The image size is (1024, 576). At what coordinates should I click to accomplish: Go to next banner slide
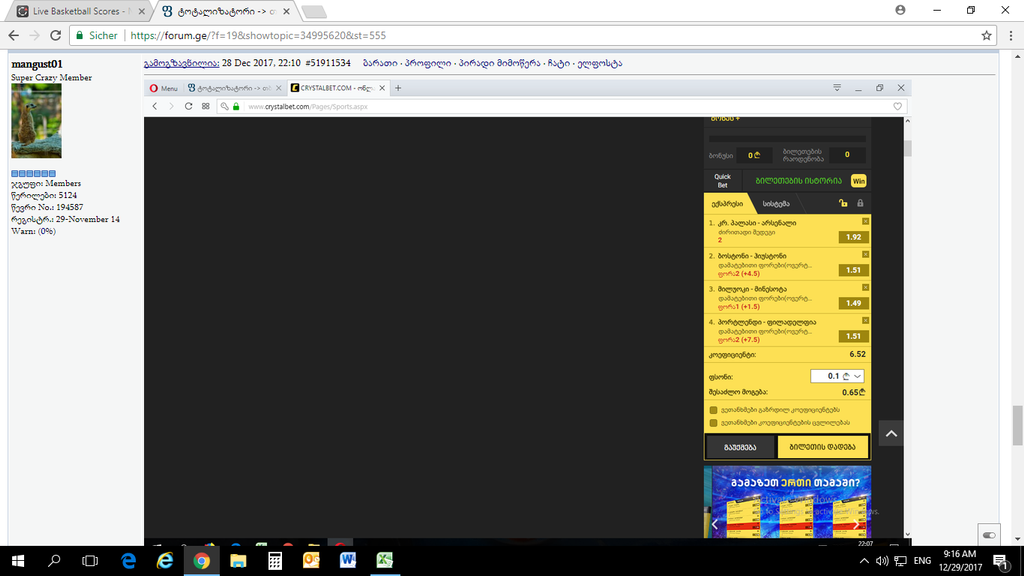[856, 524]
